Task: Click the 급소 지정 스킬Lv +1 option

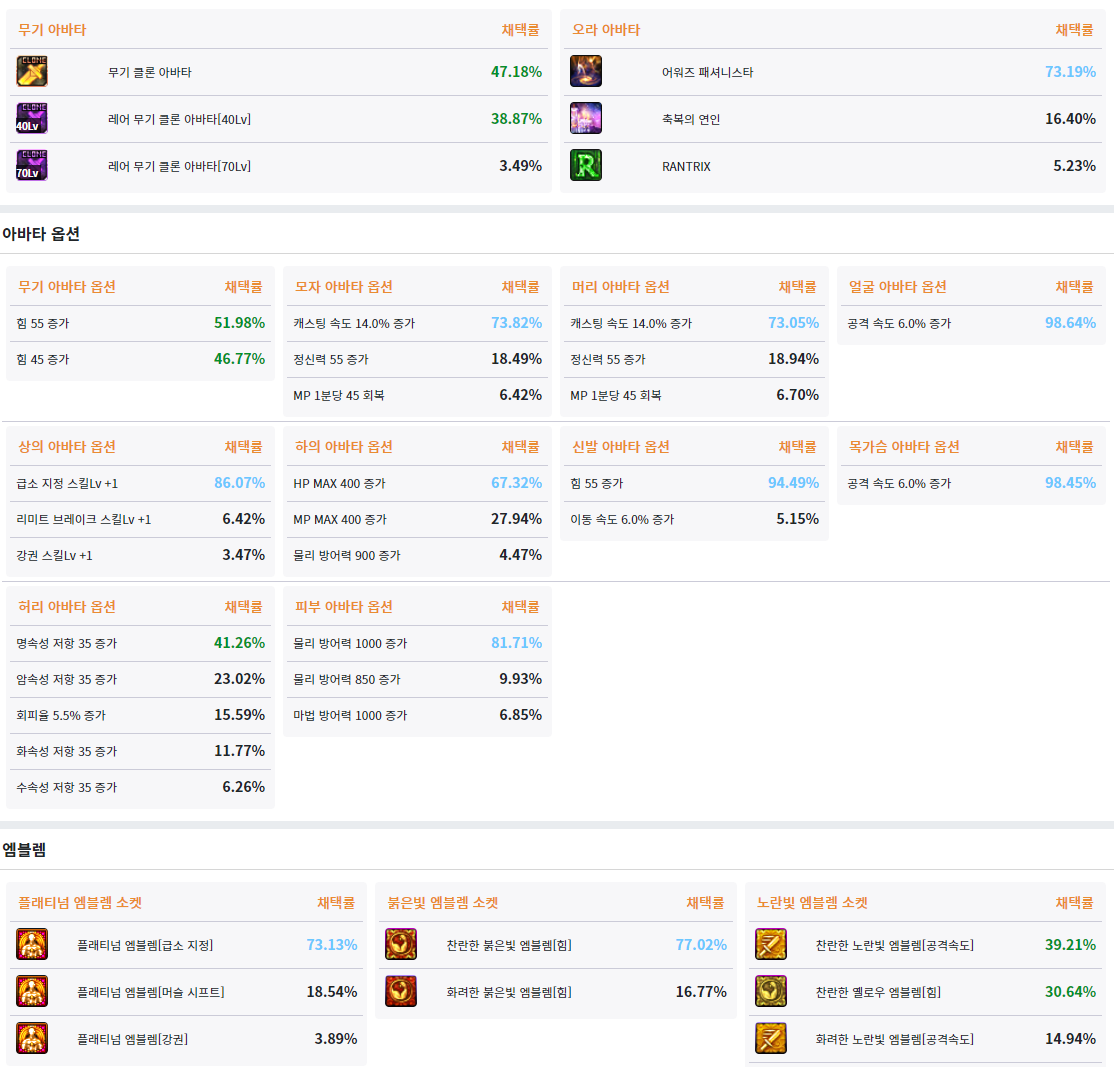Action: point(67,484)
